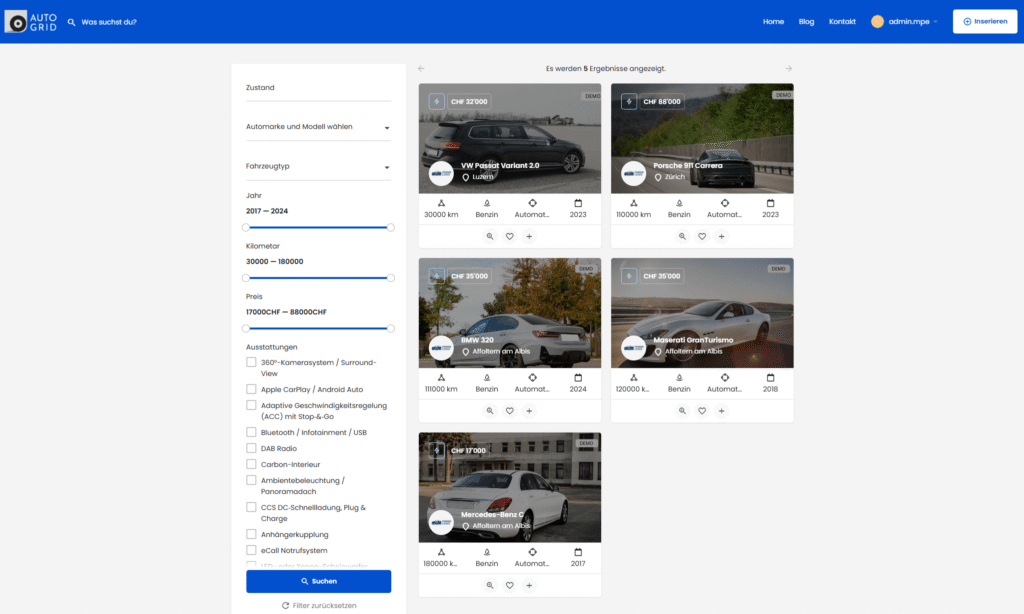Select Kontakt in the navigation
Viewport: 1024px width, 614px height.
coord(842,21)
